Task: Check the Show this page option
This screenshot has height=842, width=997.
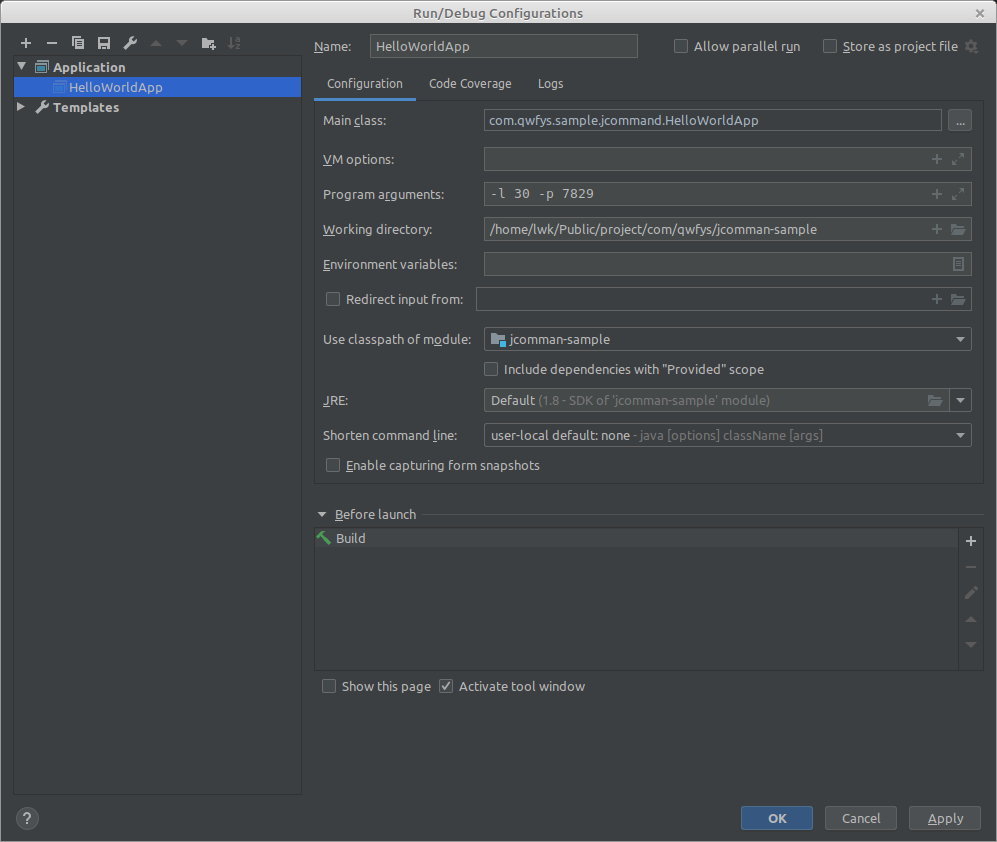Action: pyautogui.click(x=329, y=686)
